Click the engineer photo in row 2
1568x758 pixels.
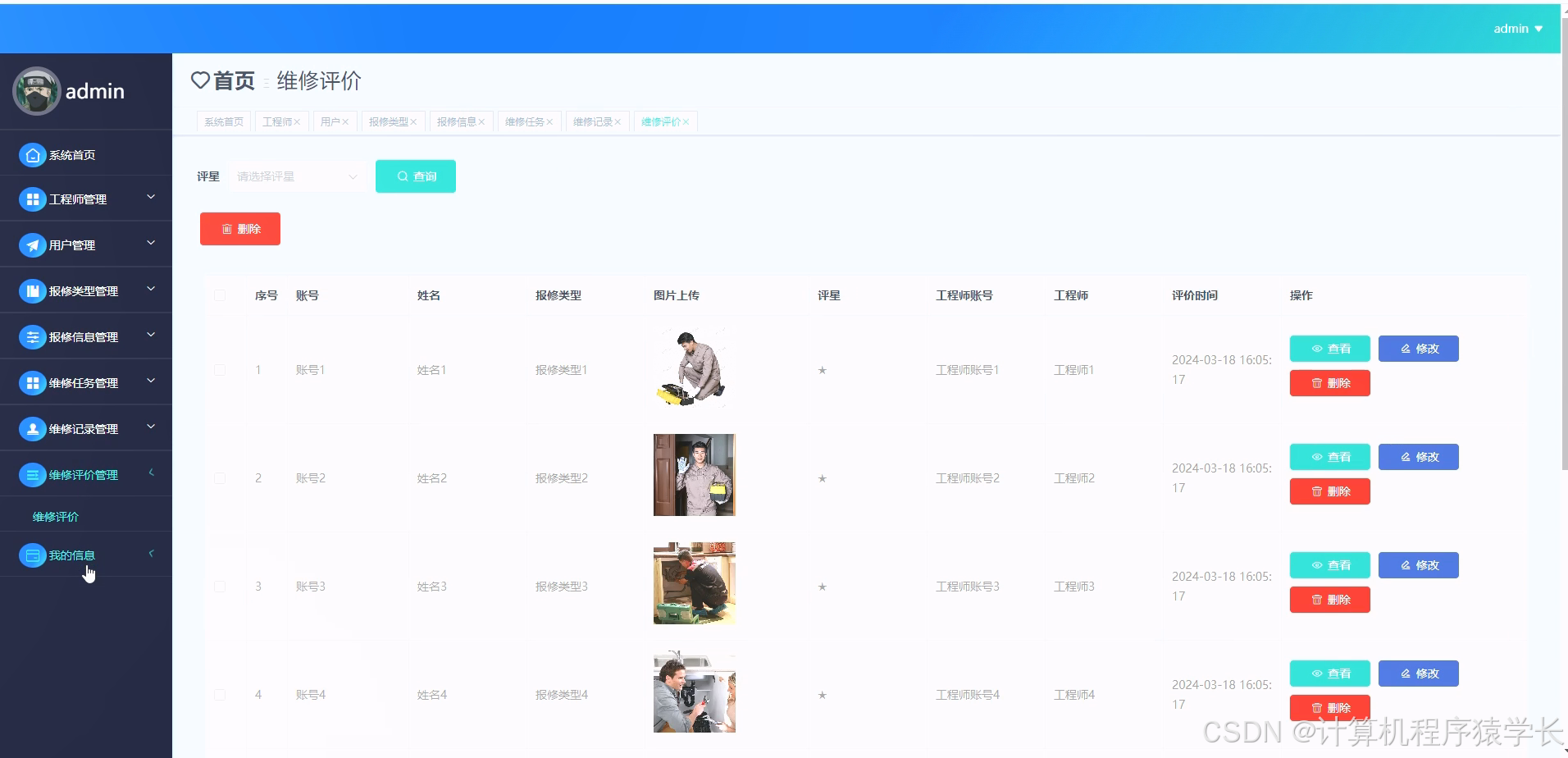coord(693,474)
